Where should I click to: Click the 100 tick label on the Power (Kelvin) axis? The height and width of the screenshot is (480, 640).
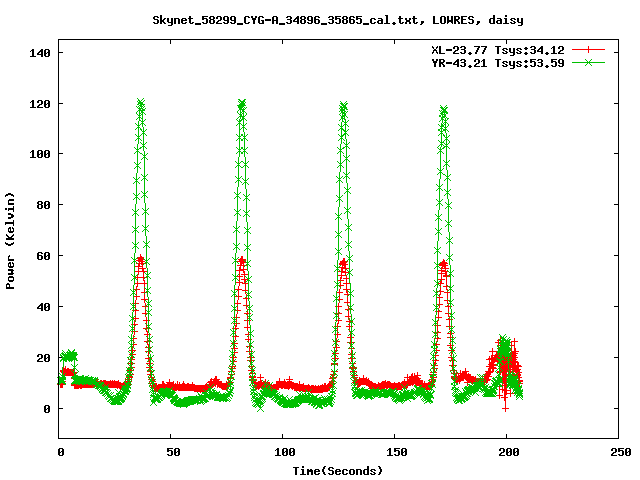click(40, 154)
